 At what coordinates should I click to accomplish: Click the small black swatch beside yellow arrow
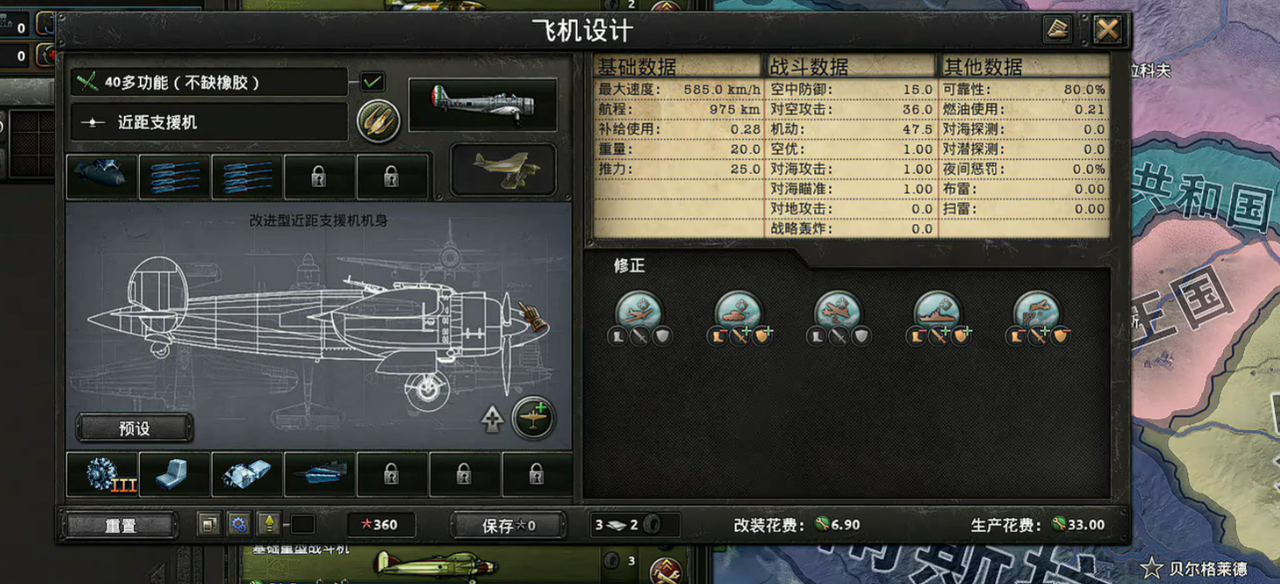pyautogui.click(x=302, y=524)
